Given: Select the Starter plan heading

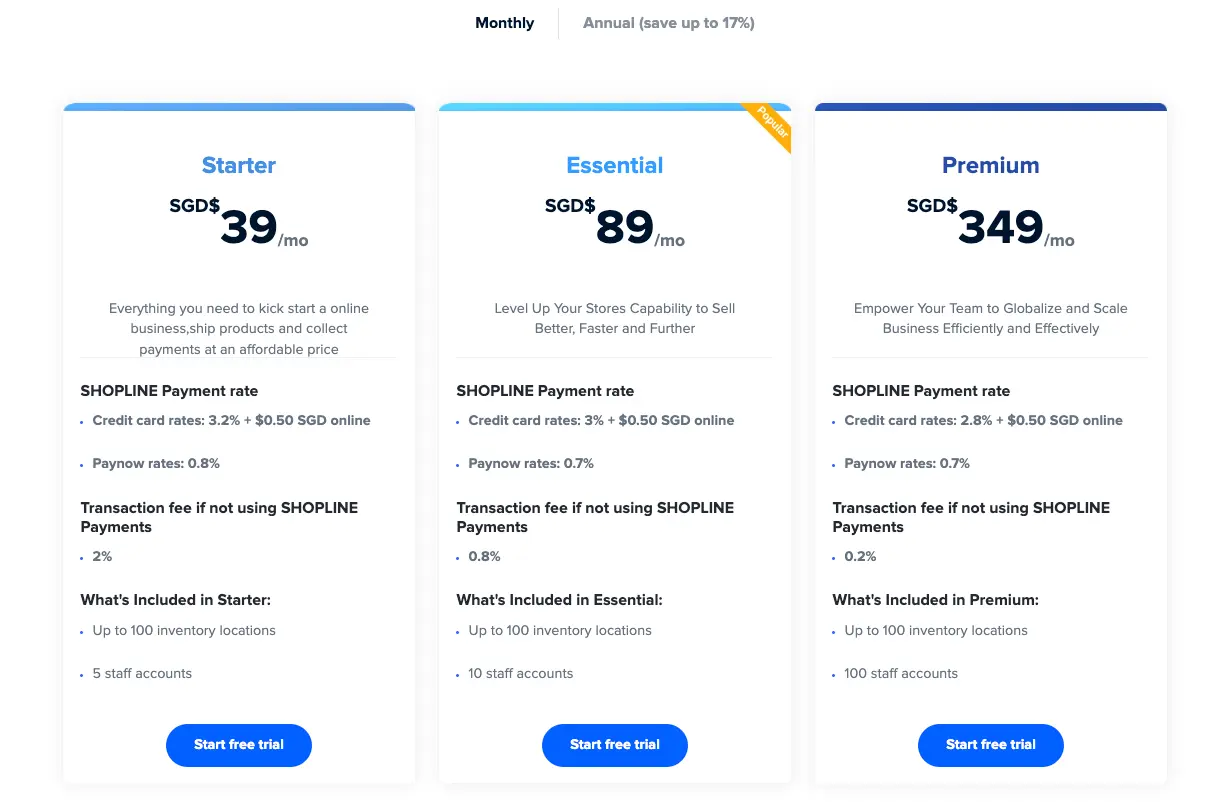Looking at the screenshot, I should coord(239,165).
